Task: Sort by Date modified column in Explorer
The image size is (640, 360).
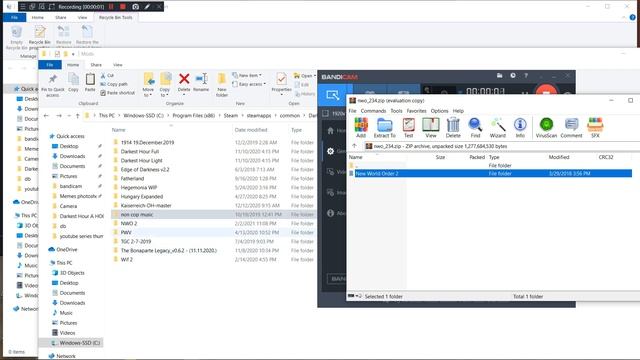Action: [251, 130]
